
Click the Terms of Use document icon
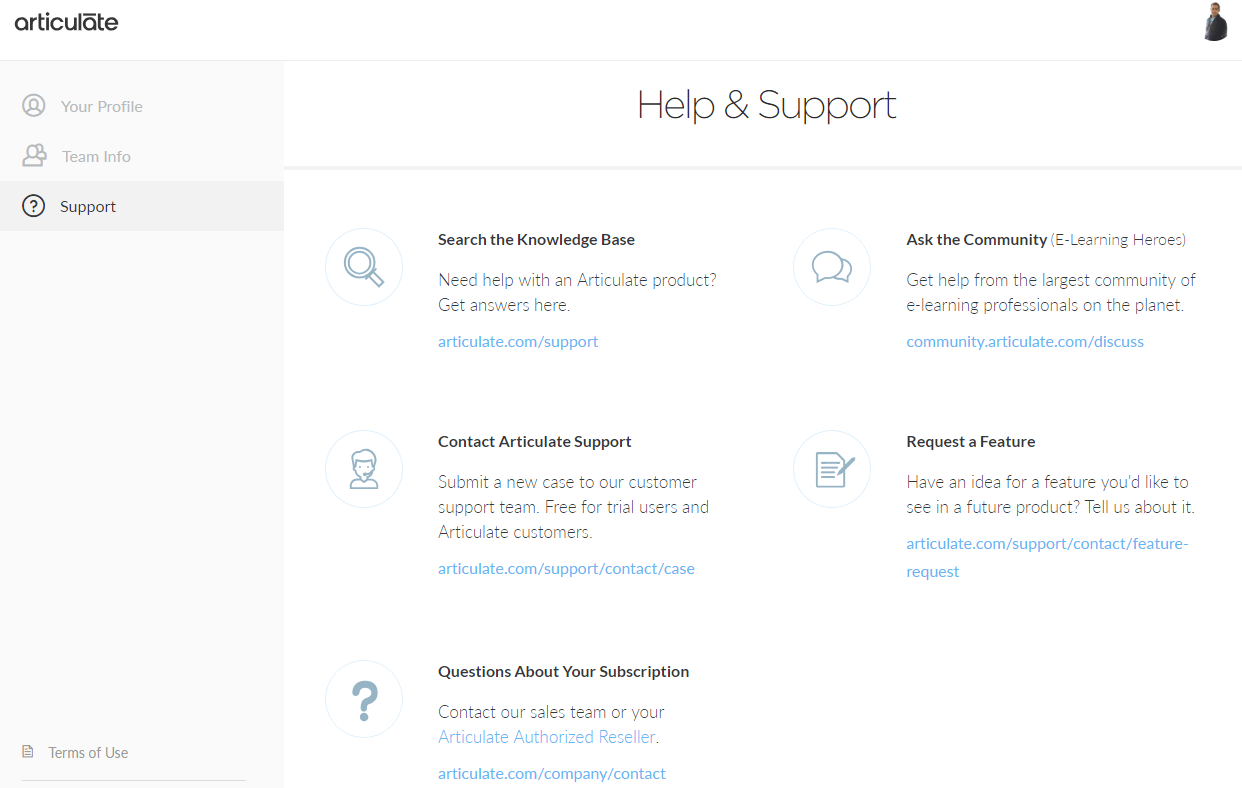[x=28, y=752]
